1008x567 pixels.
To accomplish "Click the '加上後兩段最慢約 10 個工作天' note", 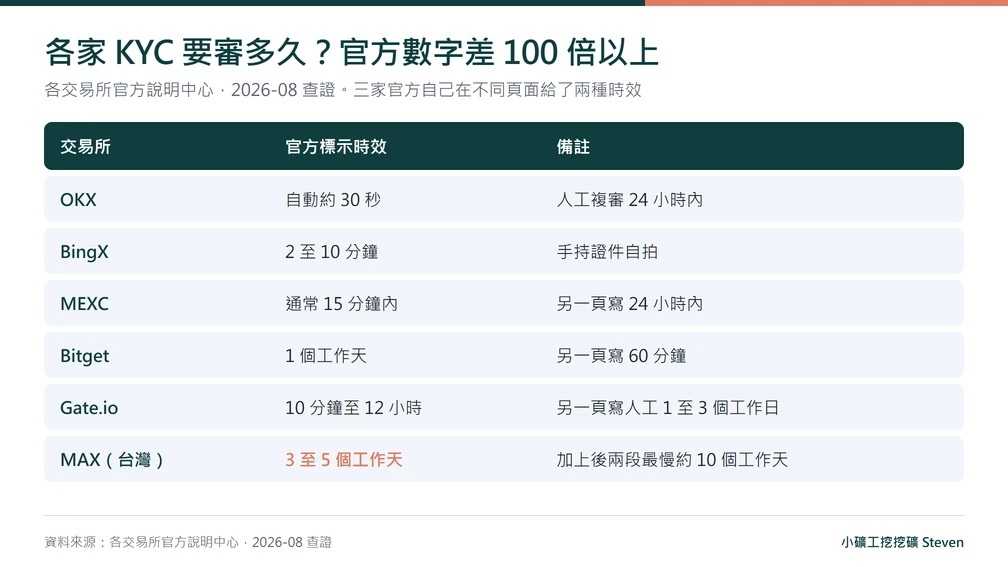I will coord(672,460).
